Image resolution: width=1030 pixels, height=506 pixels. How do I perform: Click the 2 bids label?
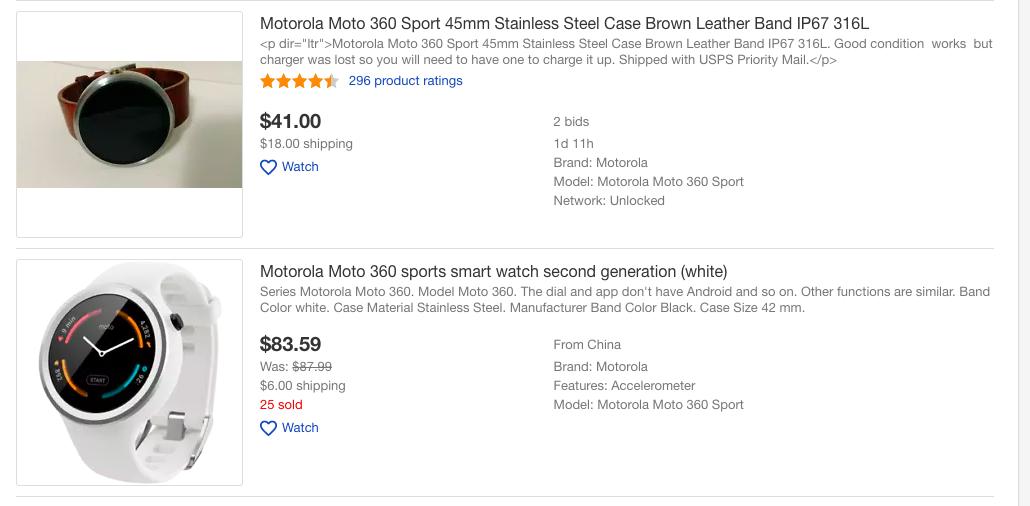tap(571, 122)
